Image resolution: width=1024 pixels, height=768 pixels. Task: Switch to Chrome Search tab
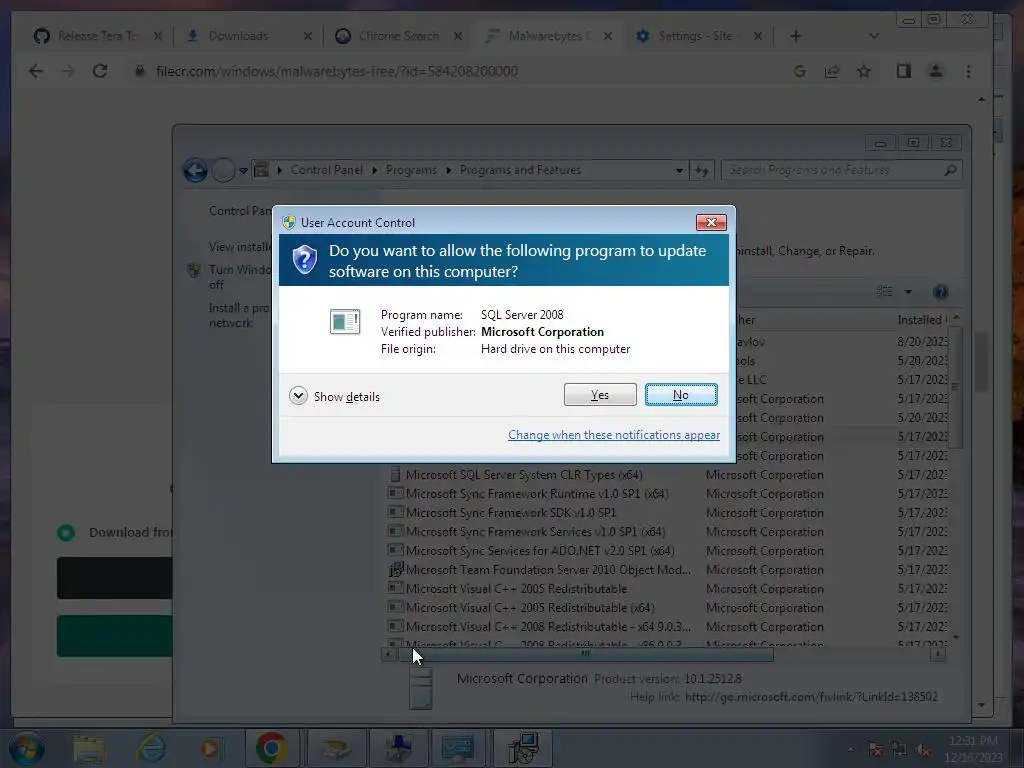tap(398, 36)
